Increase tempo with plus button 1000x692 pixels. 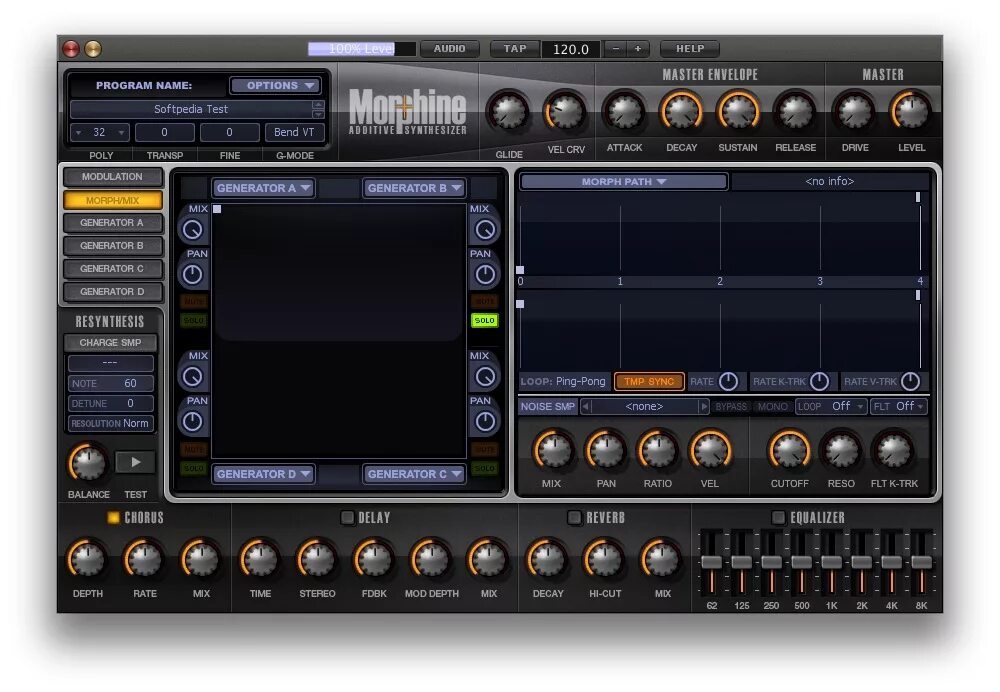(638, 48)
